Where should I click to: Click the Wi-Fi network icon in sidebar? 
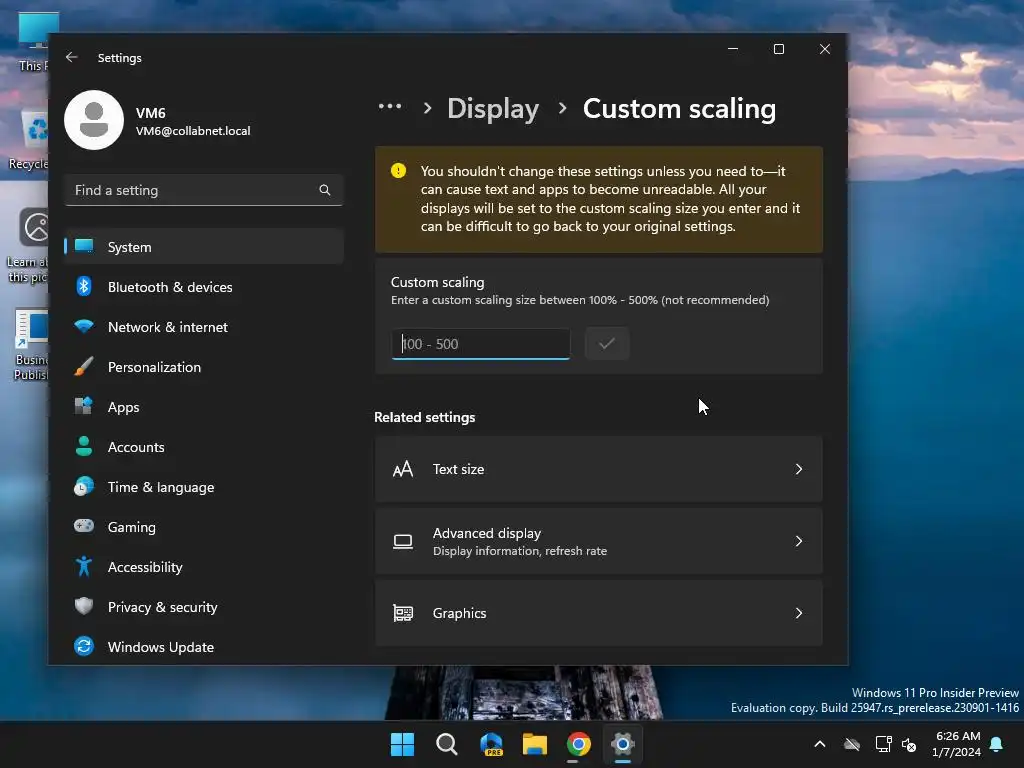coord(84,326)
